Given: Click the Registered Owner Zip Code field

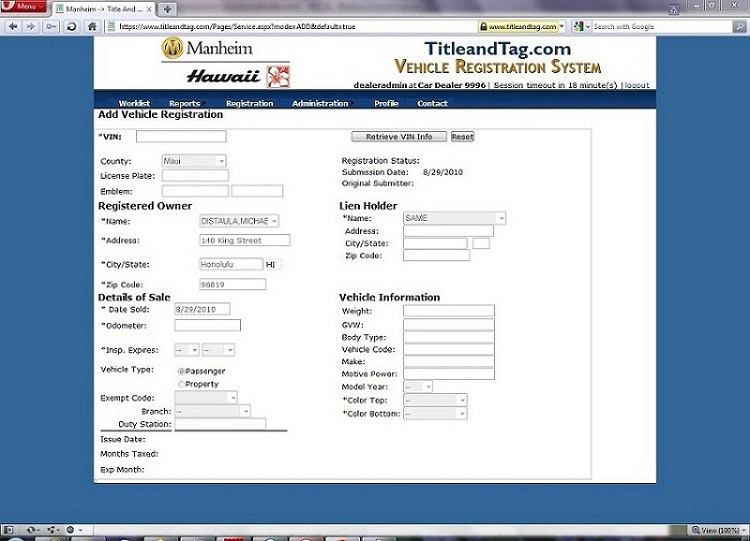Looking at the screenshot, I should pos(232,285).
